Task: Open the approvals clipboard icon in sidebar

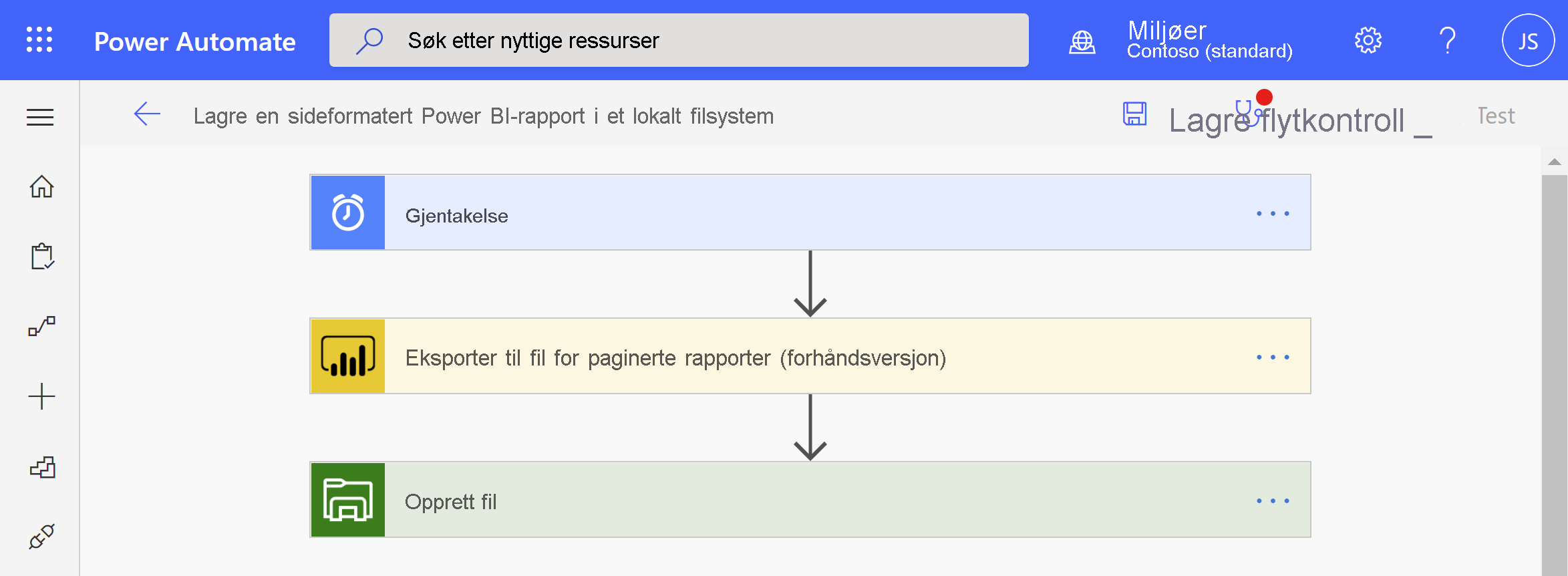Action: (x=42, y=256)
